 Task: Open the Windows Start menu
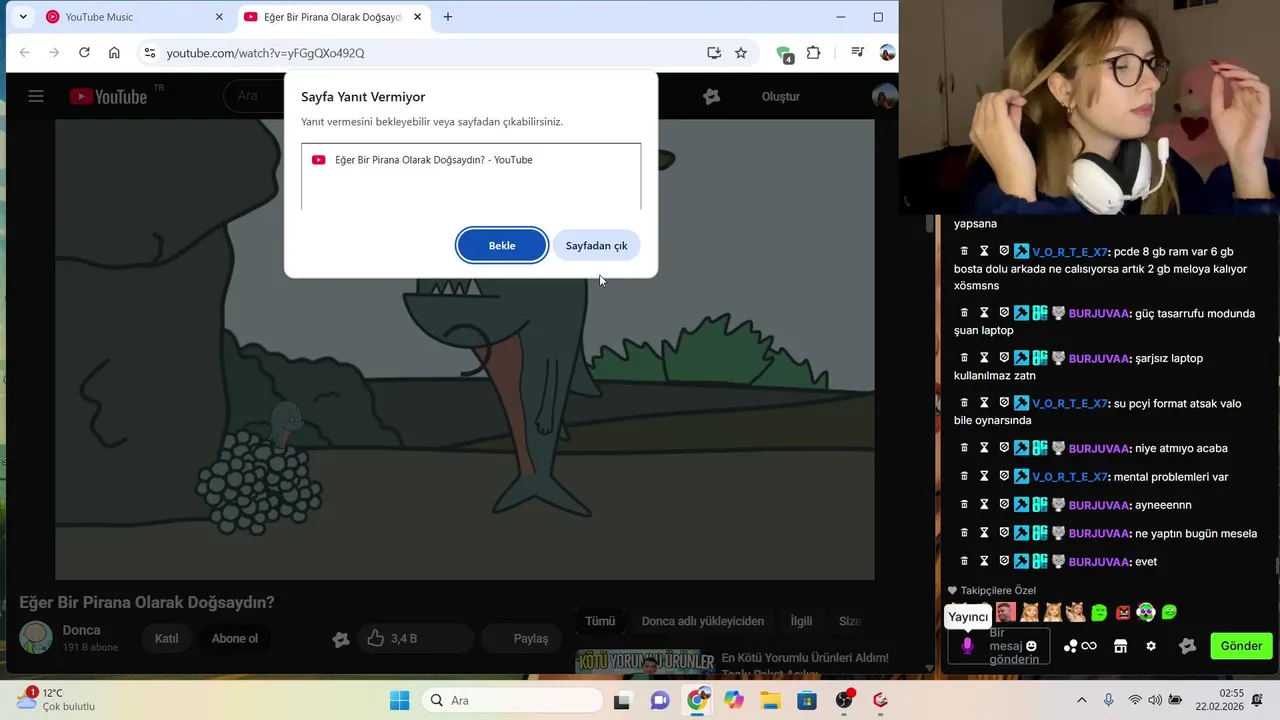tap(399, 700)
